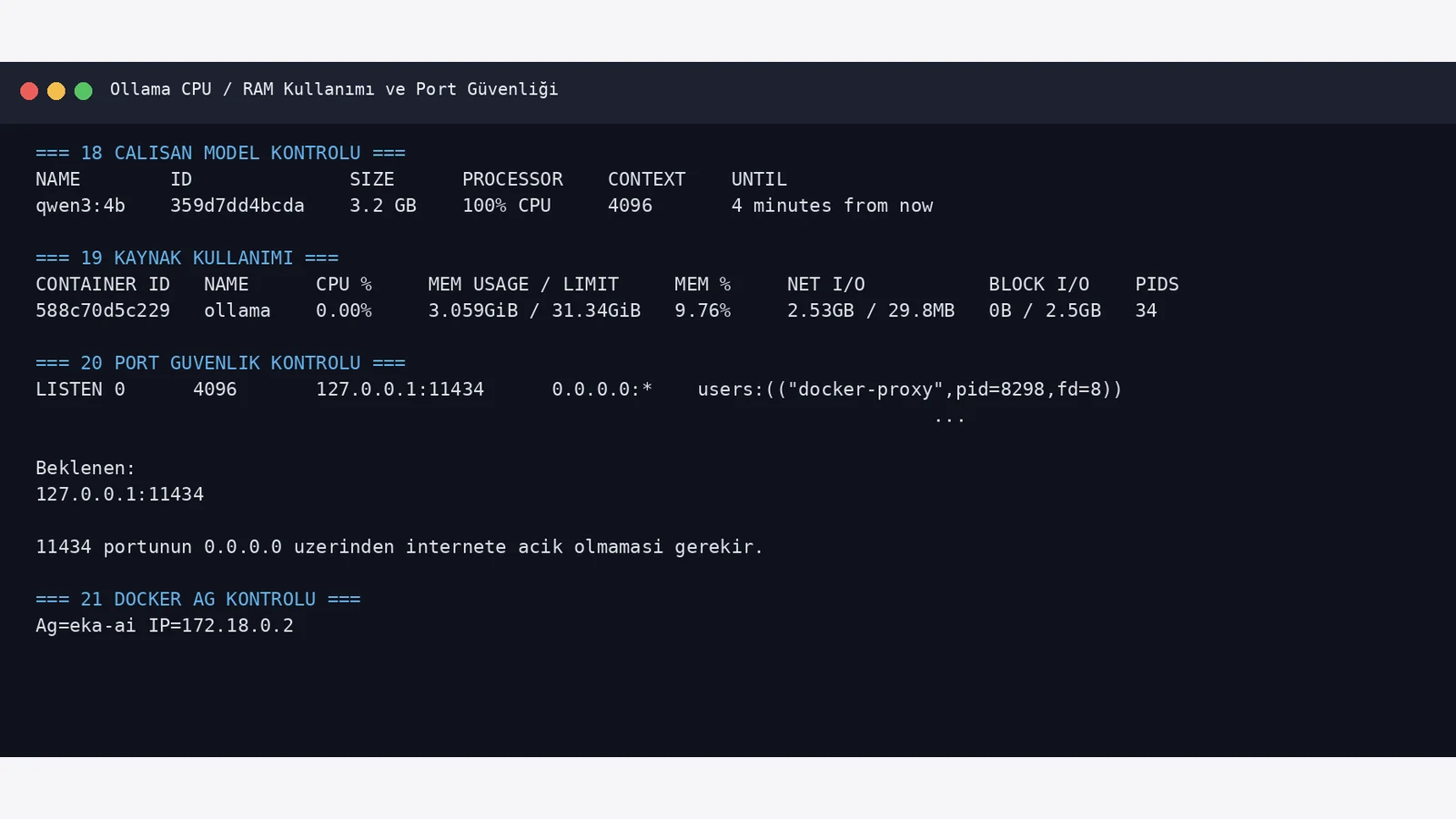
Task: Click the CONTEXT column header
Action: coord(647,179)
